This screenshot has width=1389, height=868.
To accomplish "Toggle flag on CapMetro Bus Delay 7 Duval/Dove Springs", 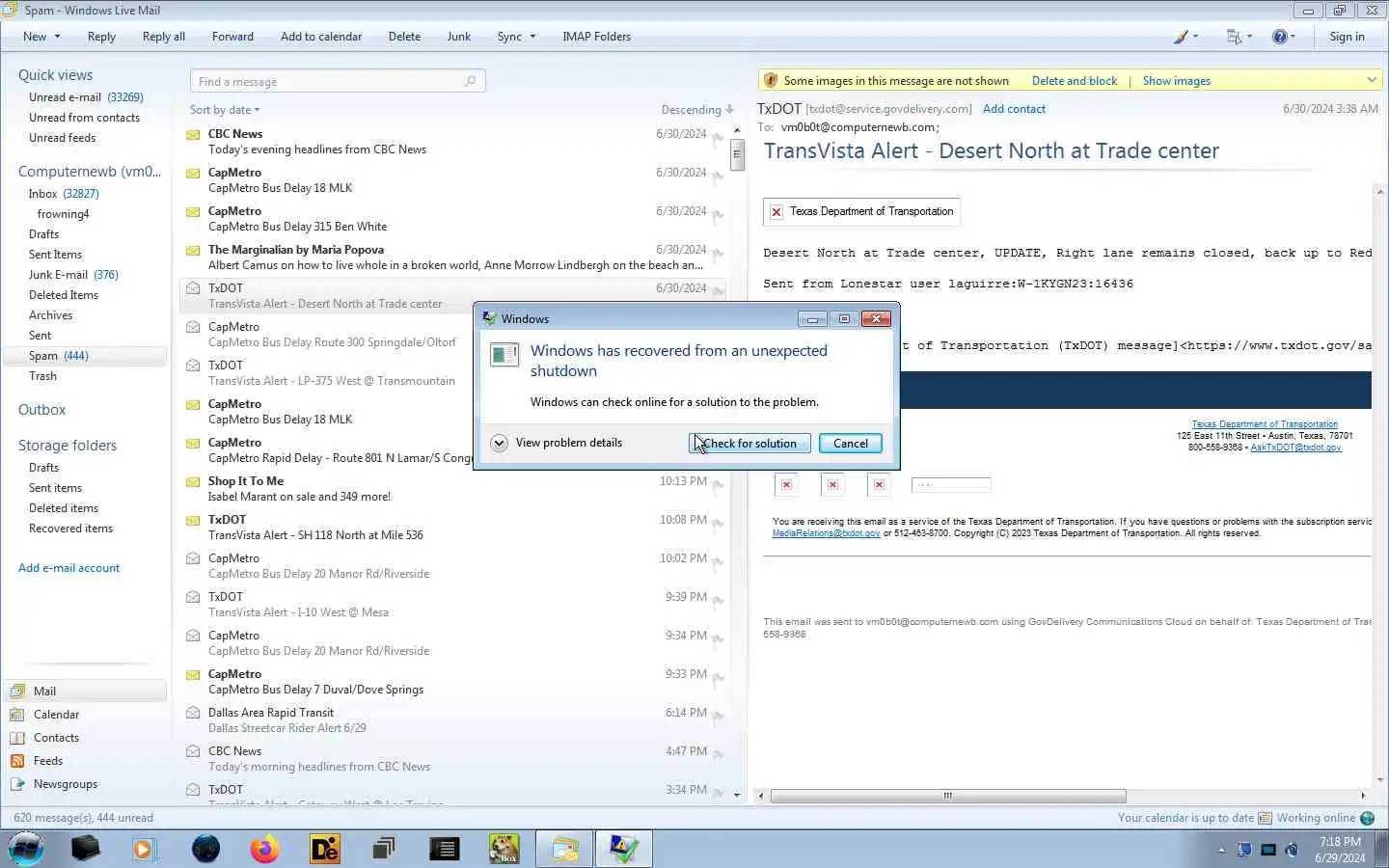I will click(718, 678).
